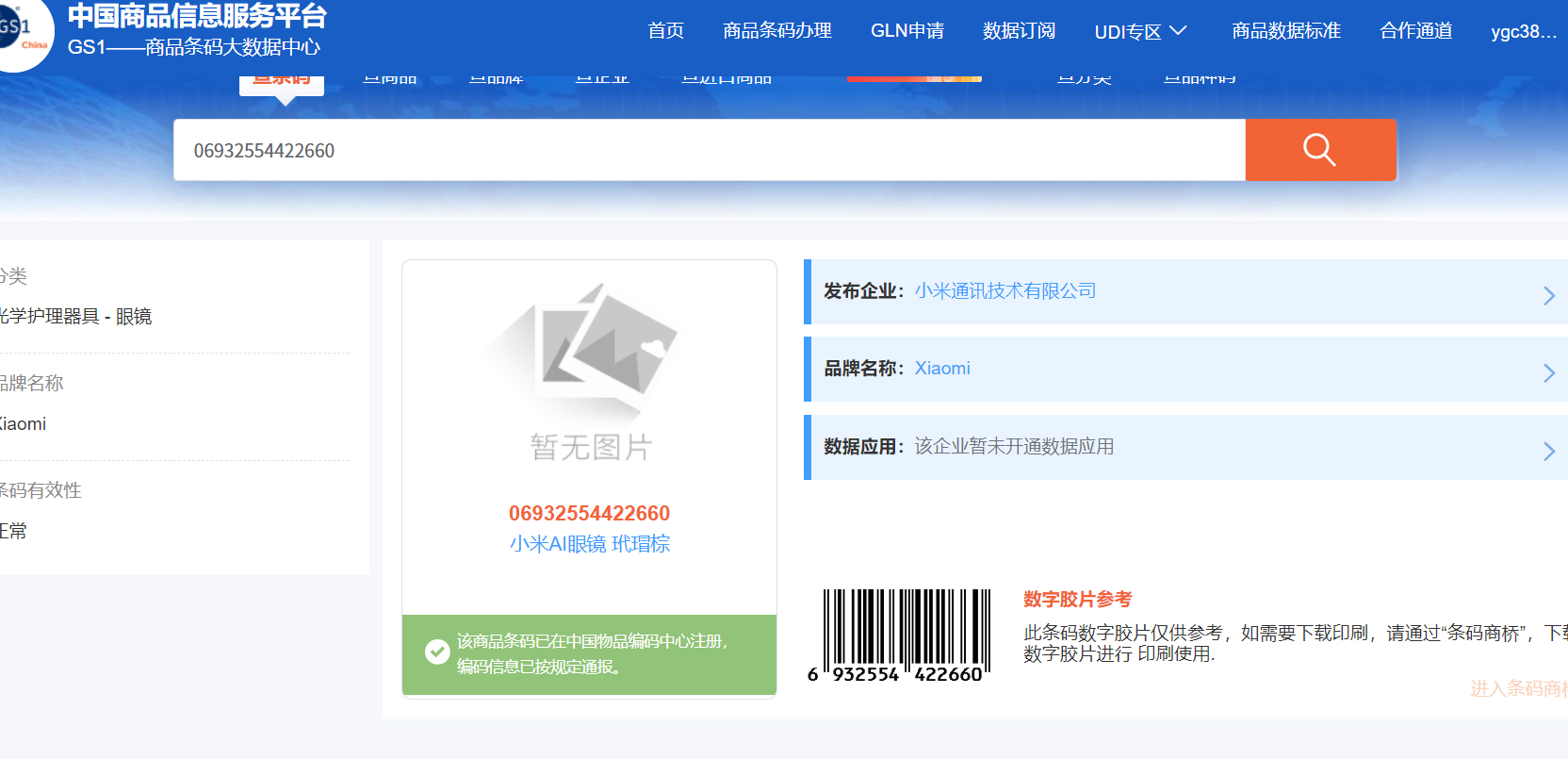
Task: Go to 首页 in the top navigation
Action: pyautogui.click(x=666, y=30)
